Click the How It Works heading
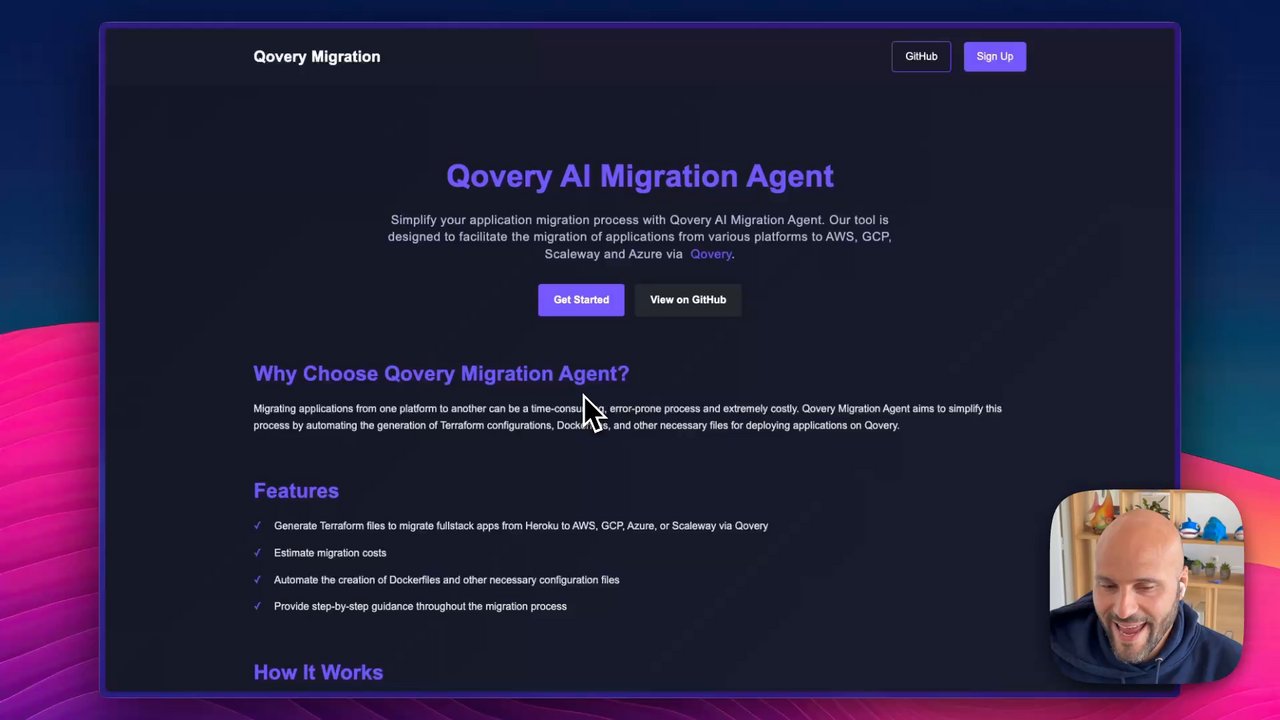This screenshot has width=1280, height=720. pos(318,673)
